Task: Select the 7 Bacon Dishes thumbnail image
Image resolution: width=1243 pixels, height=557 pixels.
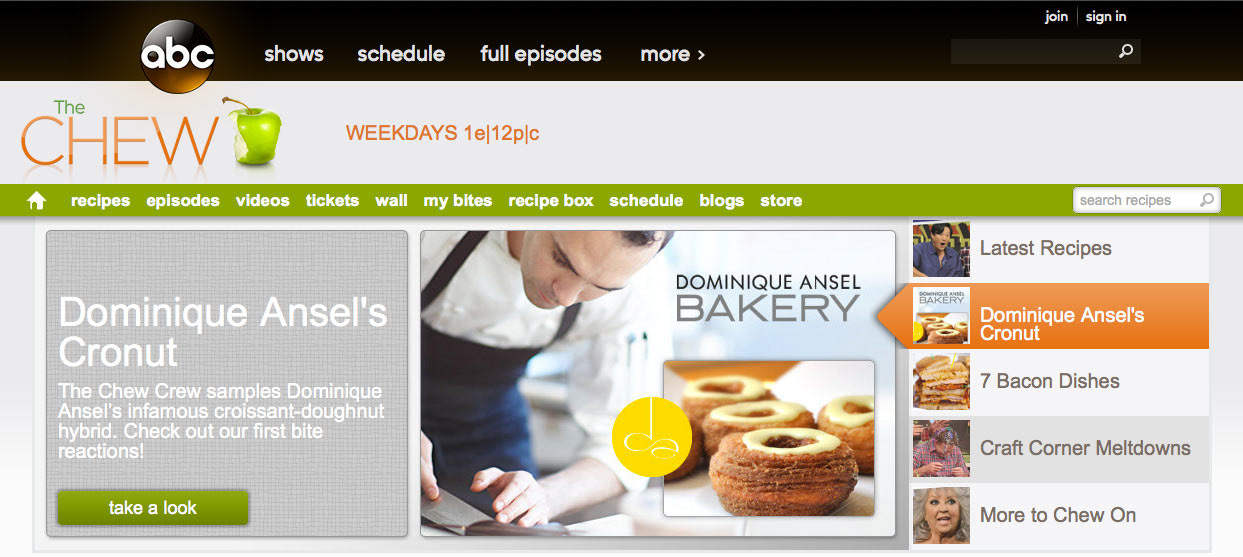Action: point(941,382)
